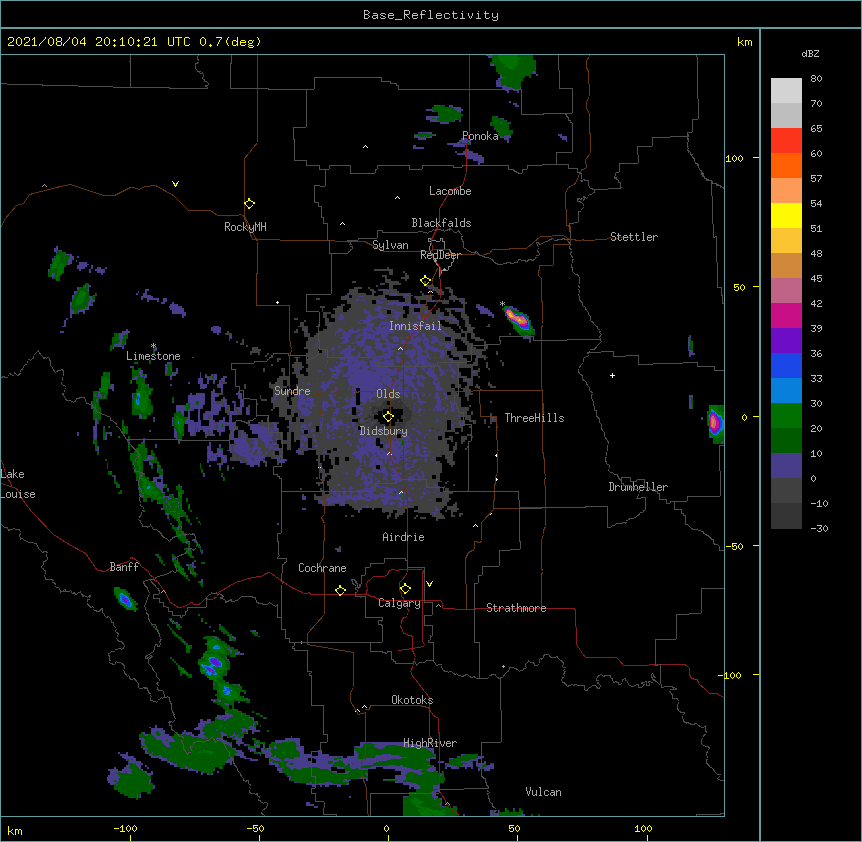Click the Cochrane label

click(x=322, y=568)
